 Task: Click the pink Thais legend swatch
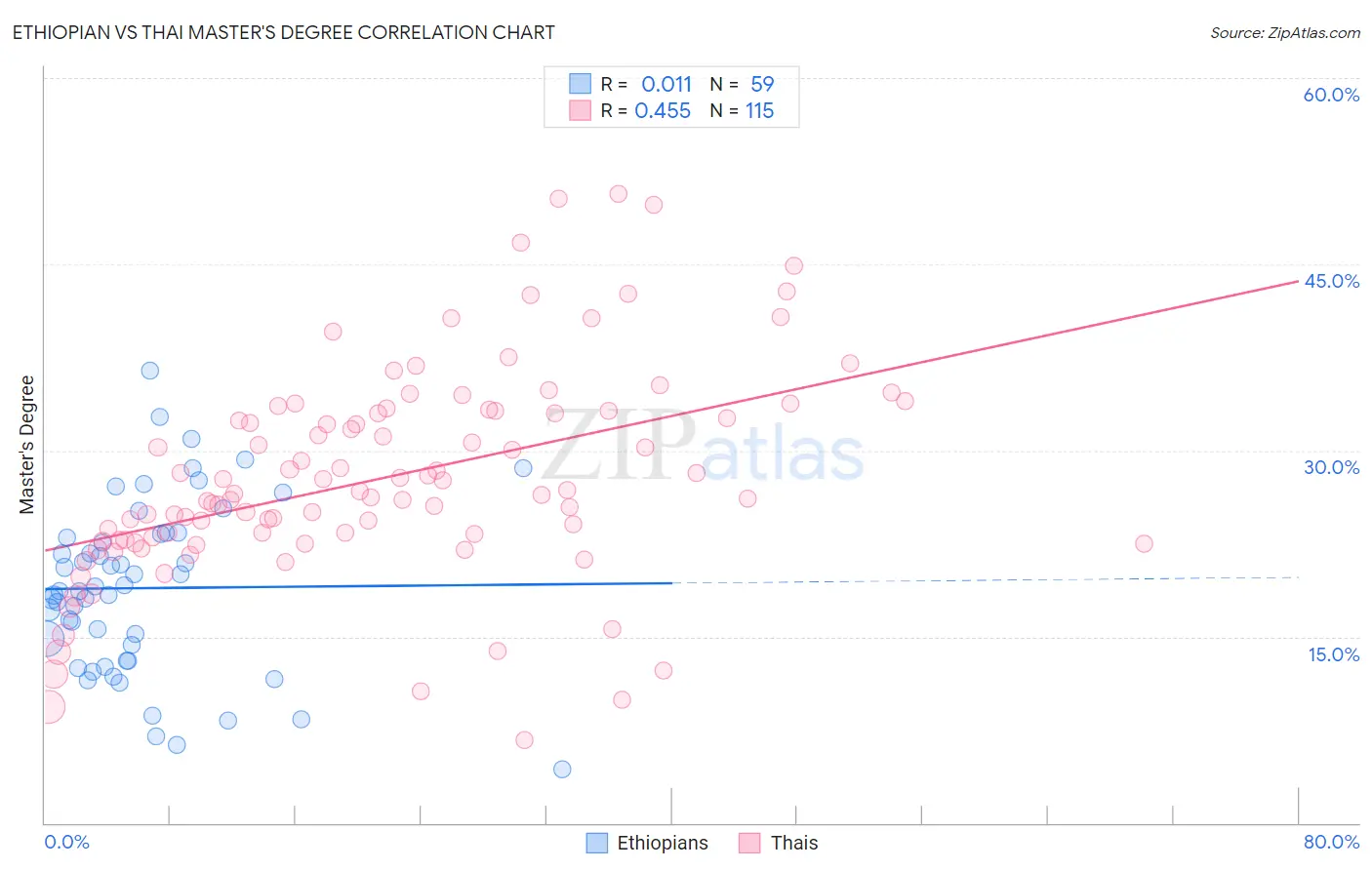[749, 843]
